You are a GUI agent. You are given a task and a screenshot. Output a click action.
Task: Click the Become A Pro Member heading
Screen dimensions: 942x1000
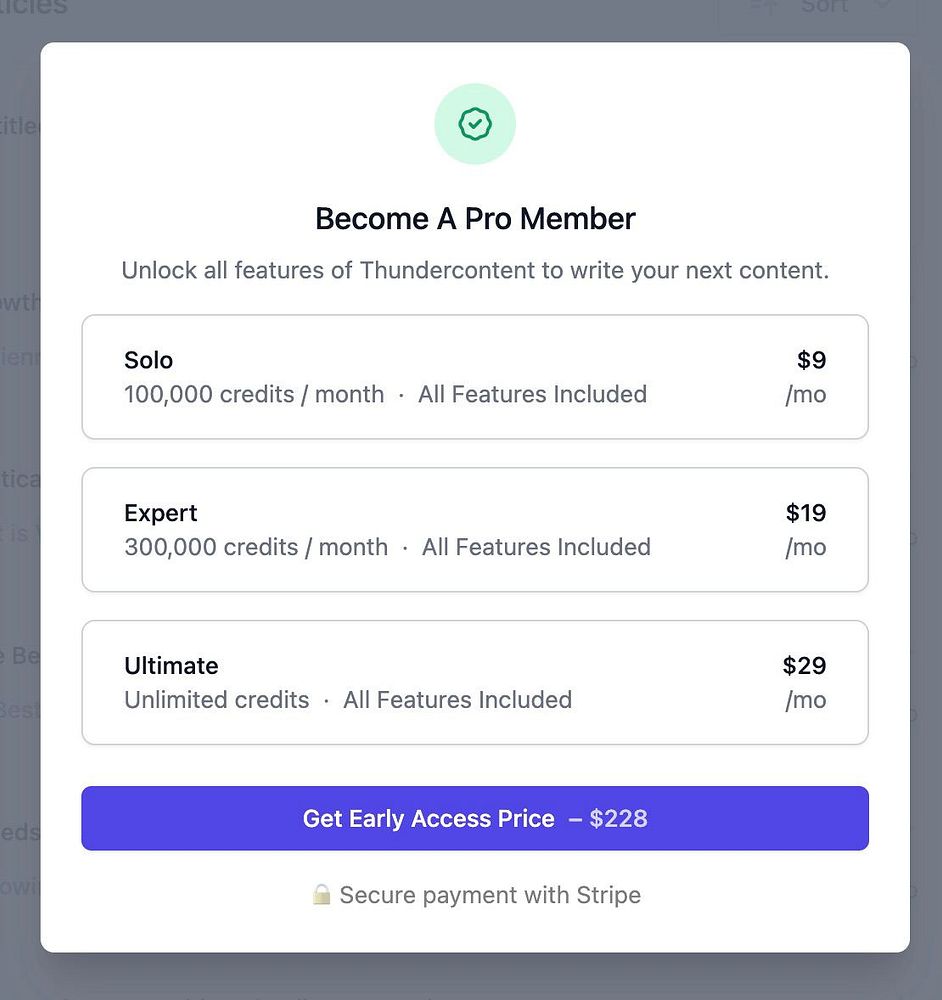(x=475, y=219)
